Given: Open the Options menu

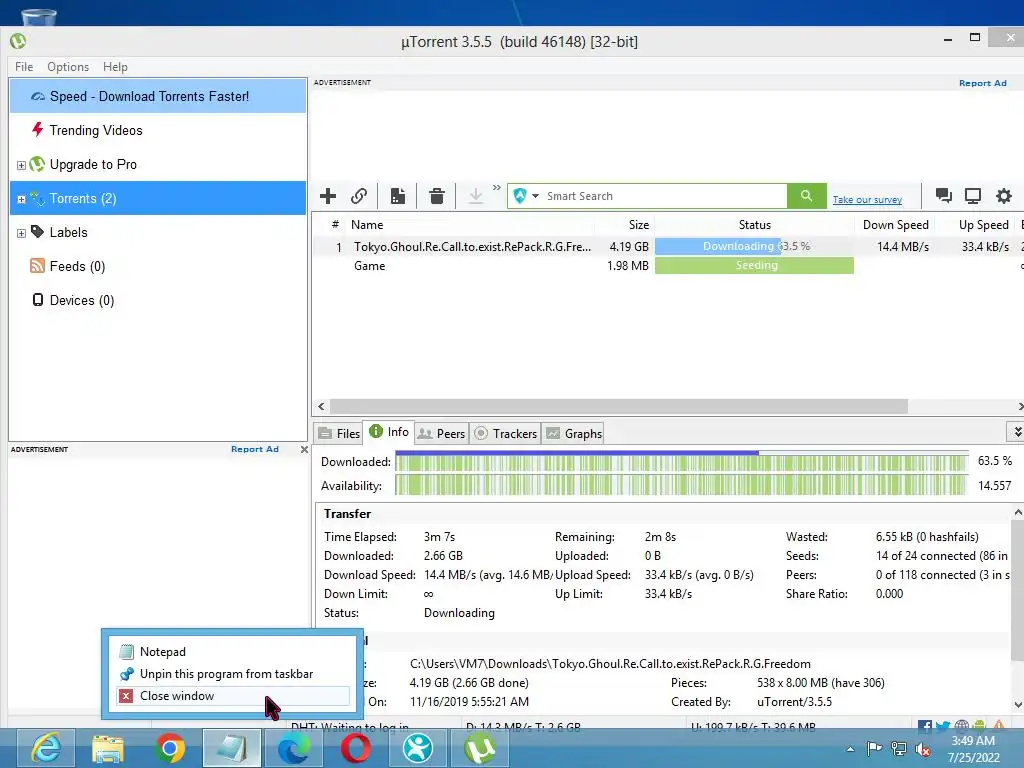Looking at the screenshot, I should (x=68, y=67).
